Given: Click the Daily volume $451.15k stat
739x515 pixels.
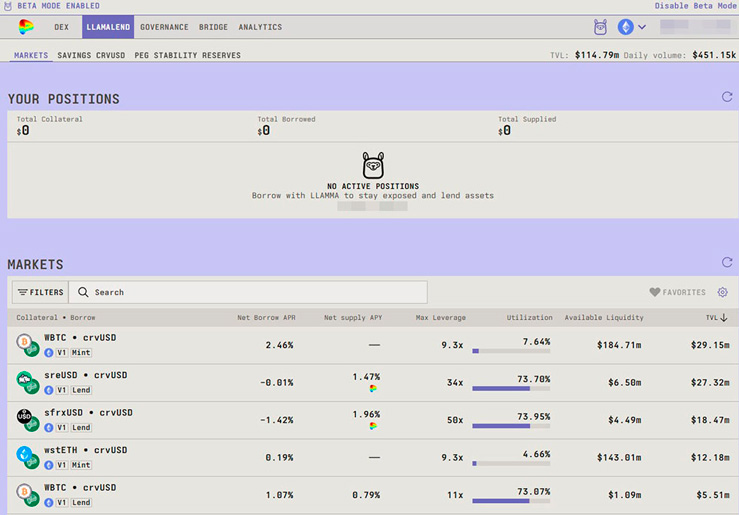Looking at the screenshot, I should (x=680, y=55).
